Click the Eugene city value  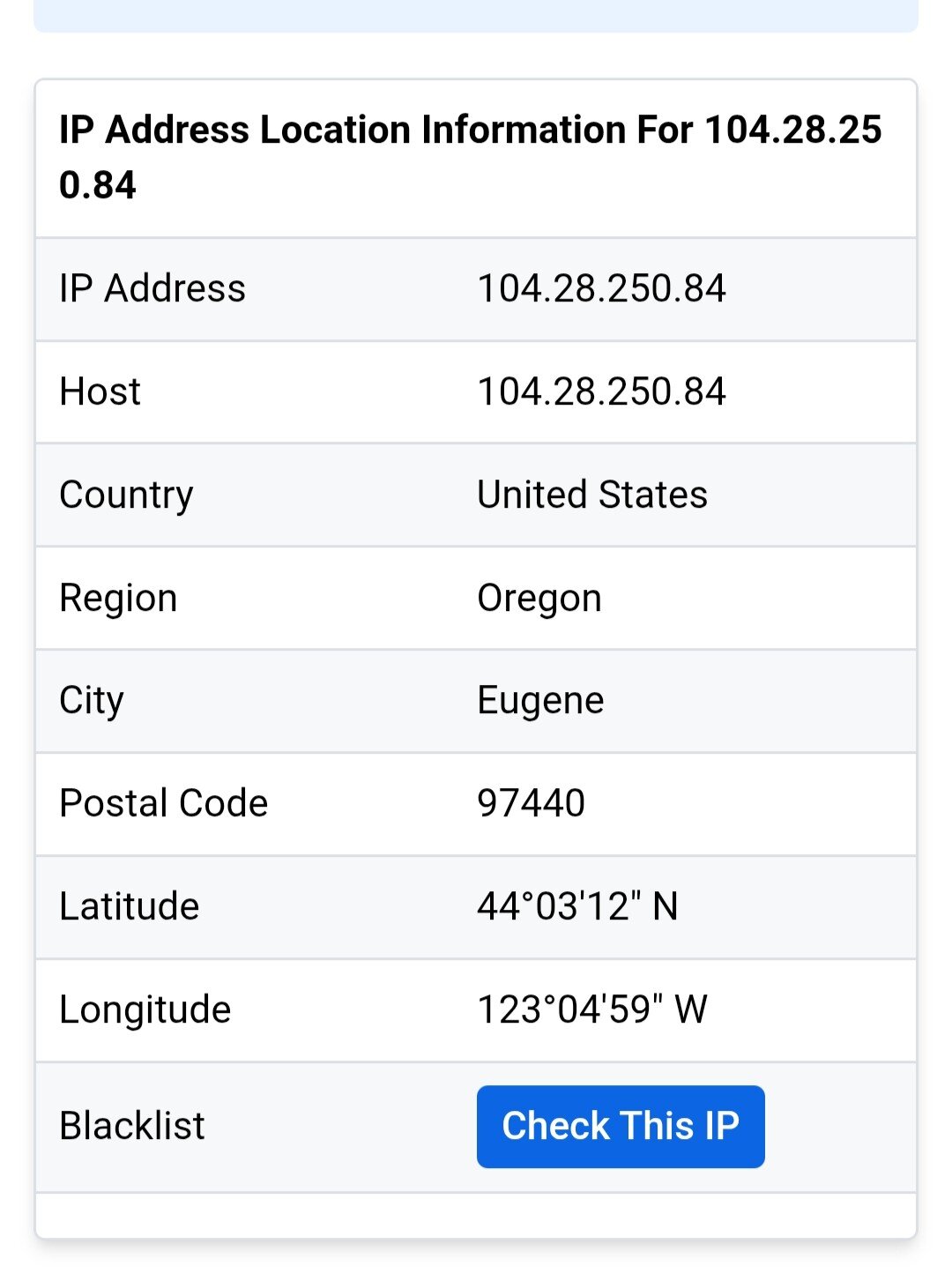tap(540, 701)
